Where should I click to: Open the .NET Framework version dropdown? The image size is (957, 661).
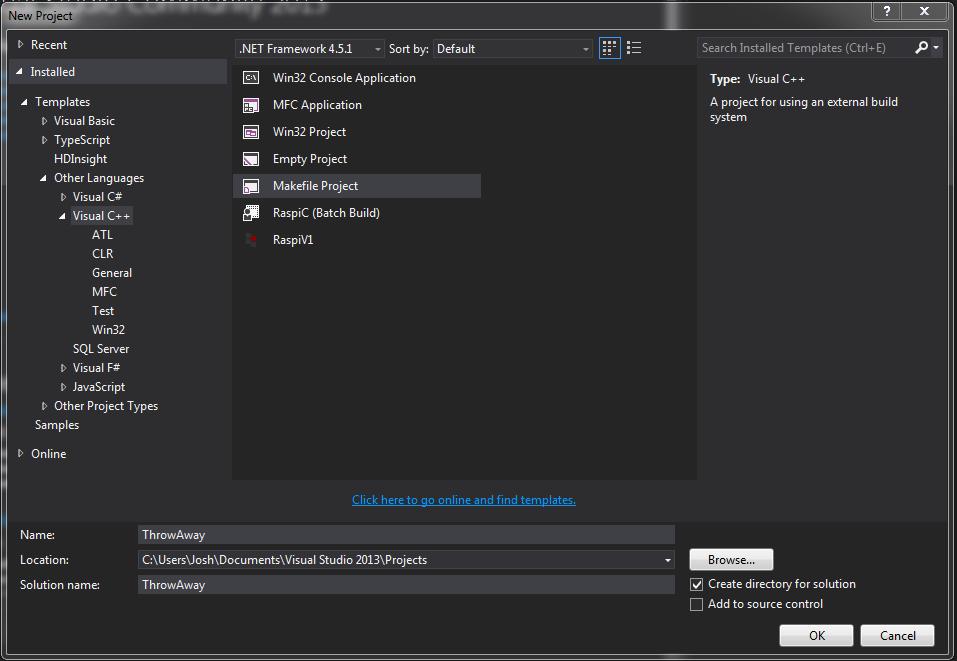(x=310, y=48)
